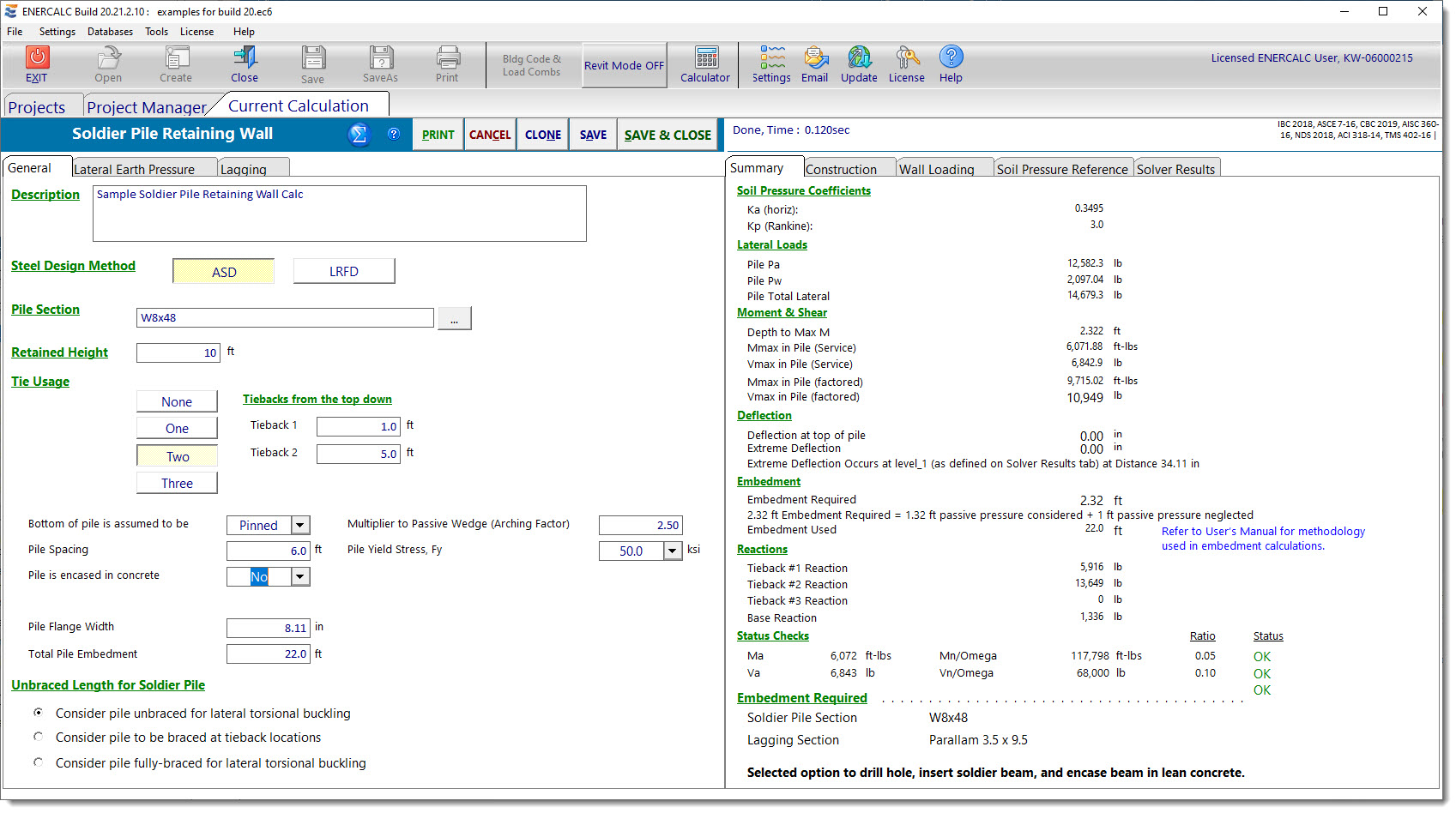
Task: Choose pile fully-braced for lateral torsional buckling
Action: tap(39, 762)
